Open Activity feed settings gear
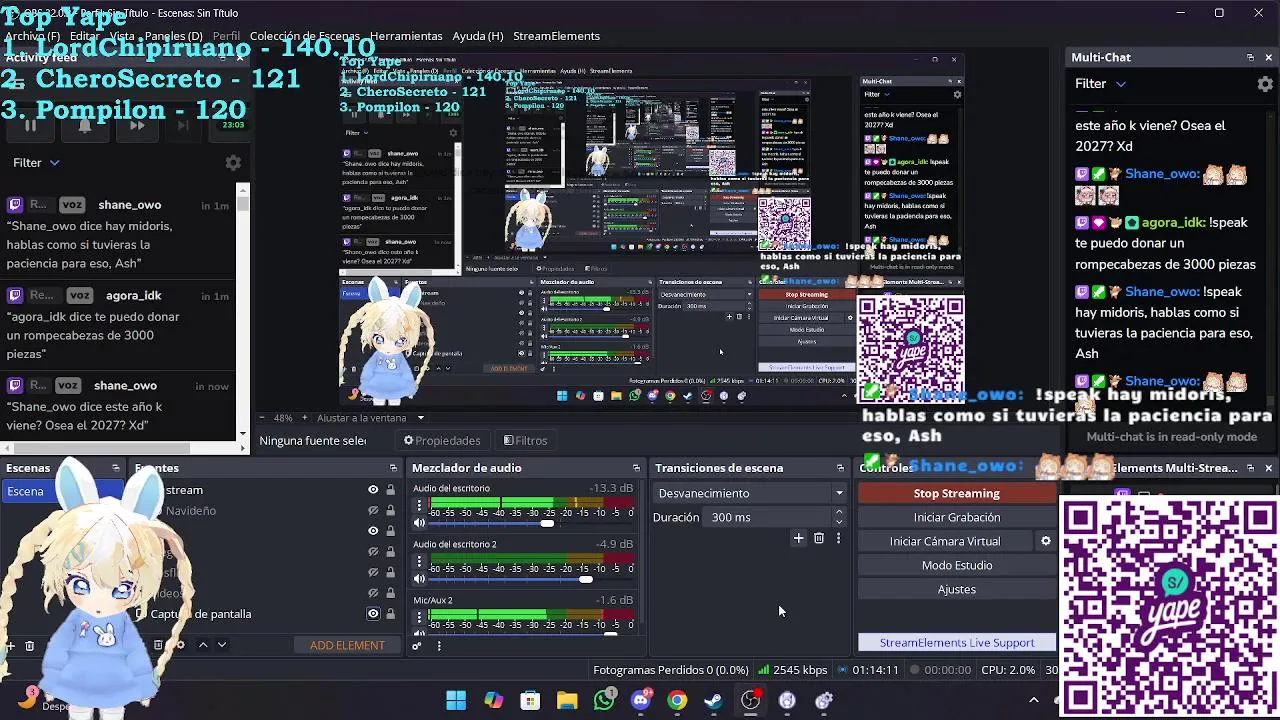The height and width of the screenshot is (720, 1280). point(233,162)
